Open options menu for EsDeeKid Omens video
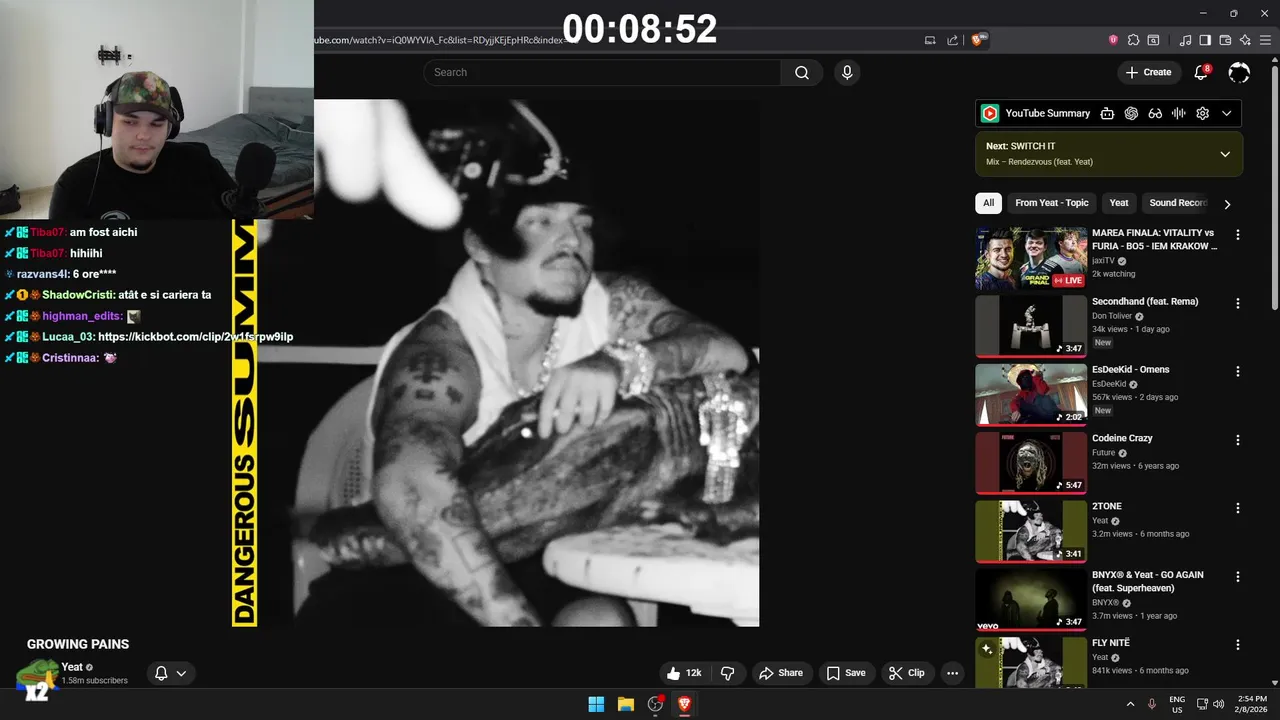This screenshot has height=720, width=1280. [x=1238, y=371]
